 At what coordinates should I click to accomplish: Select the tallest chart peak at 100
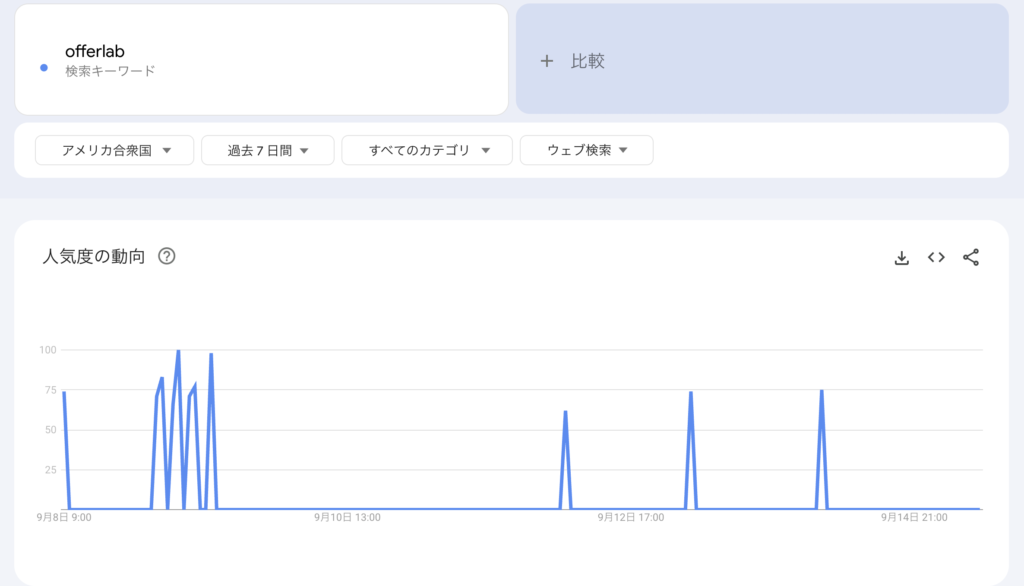tap(178, 352)
